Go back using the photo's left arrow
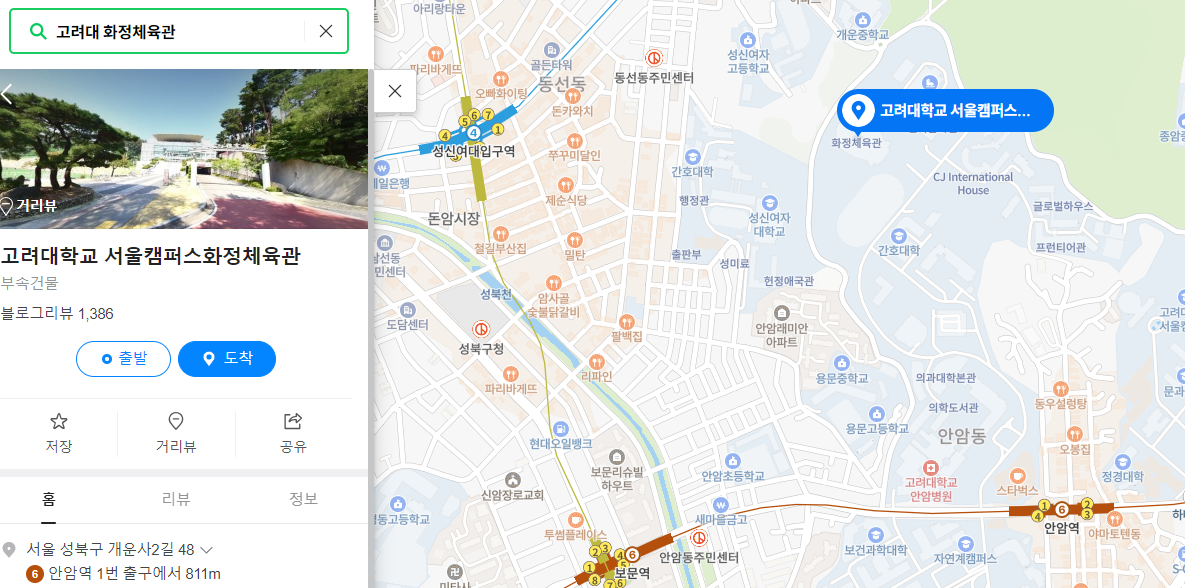1185x588 pixels. click(8, 94)
